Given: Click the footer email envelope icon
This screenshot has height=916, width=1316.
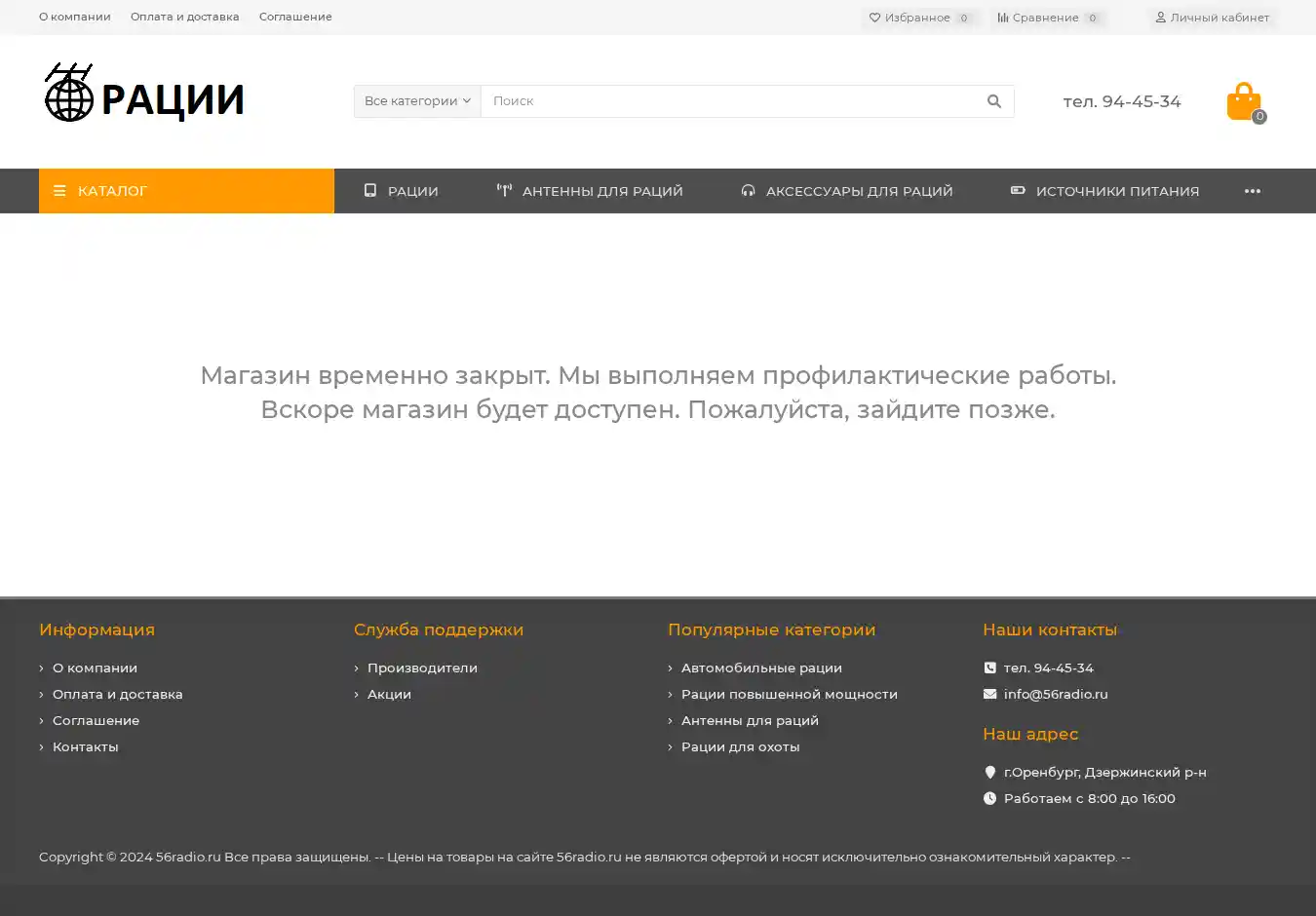Looking at the screenshot, I should 989,695.
